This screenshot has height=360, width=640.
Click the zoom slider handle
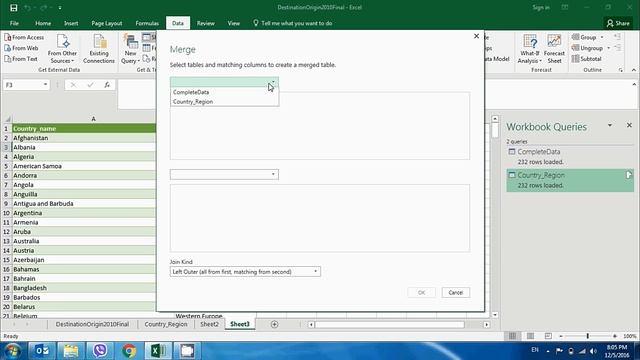coord(588,336)
